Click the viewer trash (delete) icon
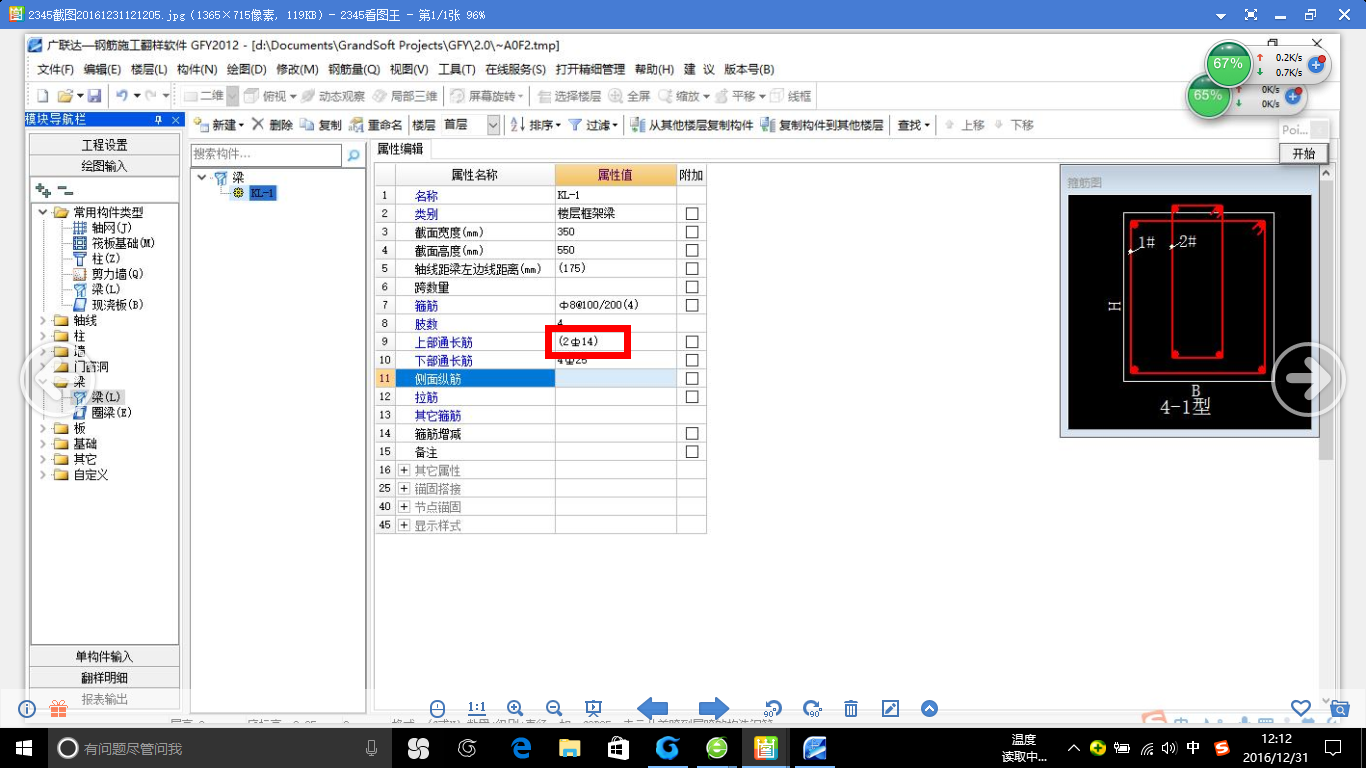This screenshot has height=768, width=1366. (x=851, y=708)
